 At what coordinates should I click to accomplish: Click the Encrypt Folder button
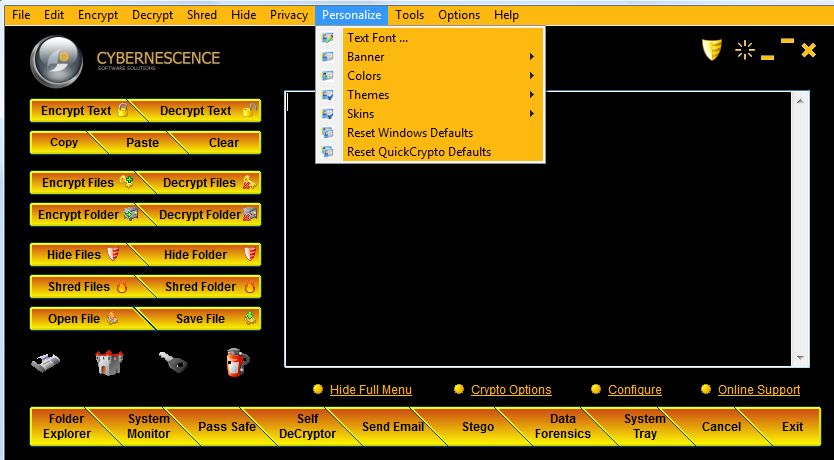tap(85, 214)
